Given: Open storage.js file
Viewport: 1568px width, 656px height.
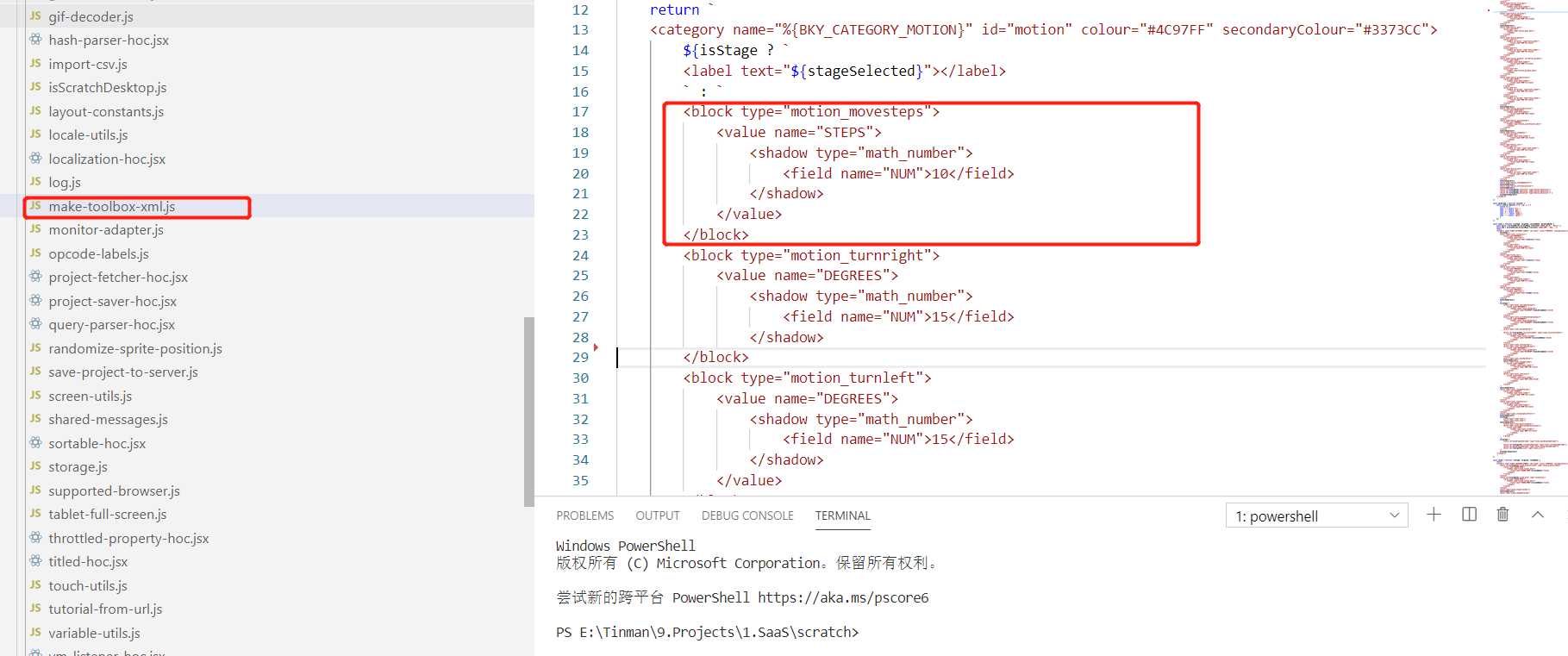Looking at the screenshot, I should (78, 466).
